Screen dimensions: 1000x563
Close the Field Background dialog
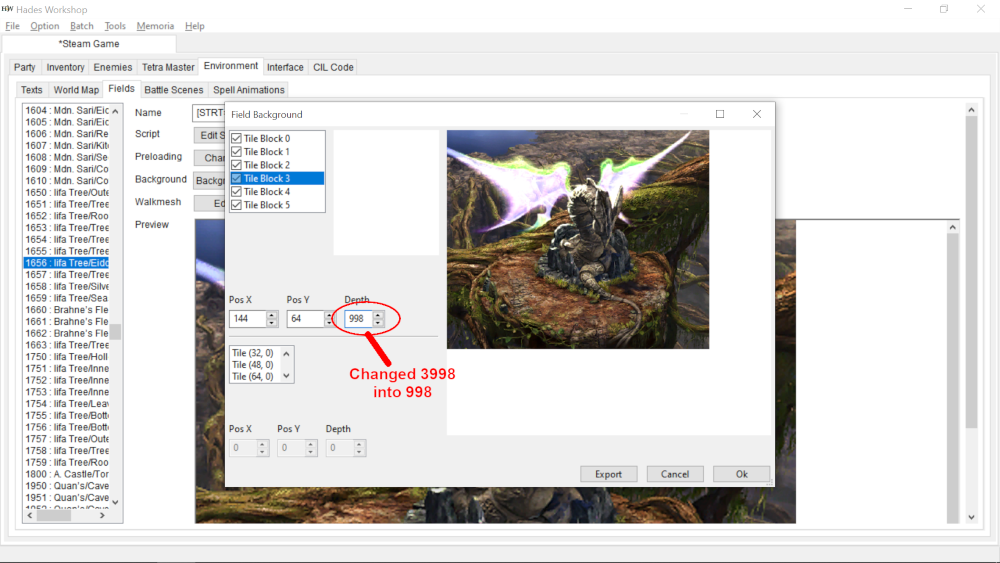pyautogui.click(x=757, y=114)
